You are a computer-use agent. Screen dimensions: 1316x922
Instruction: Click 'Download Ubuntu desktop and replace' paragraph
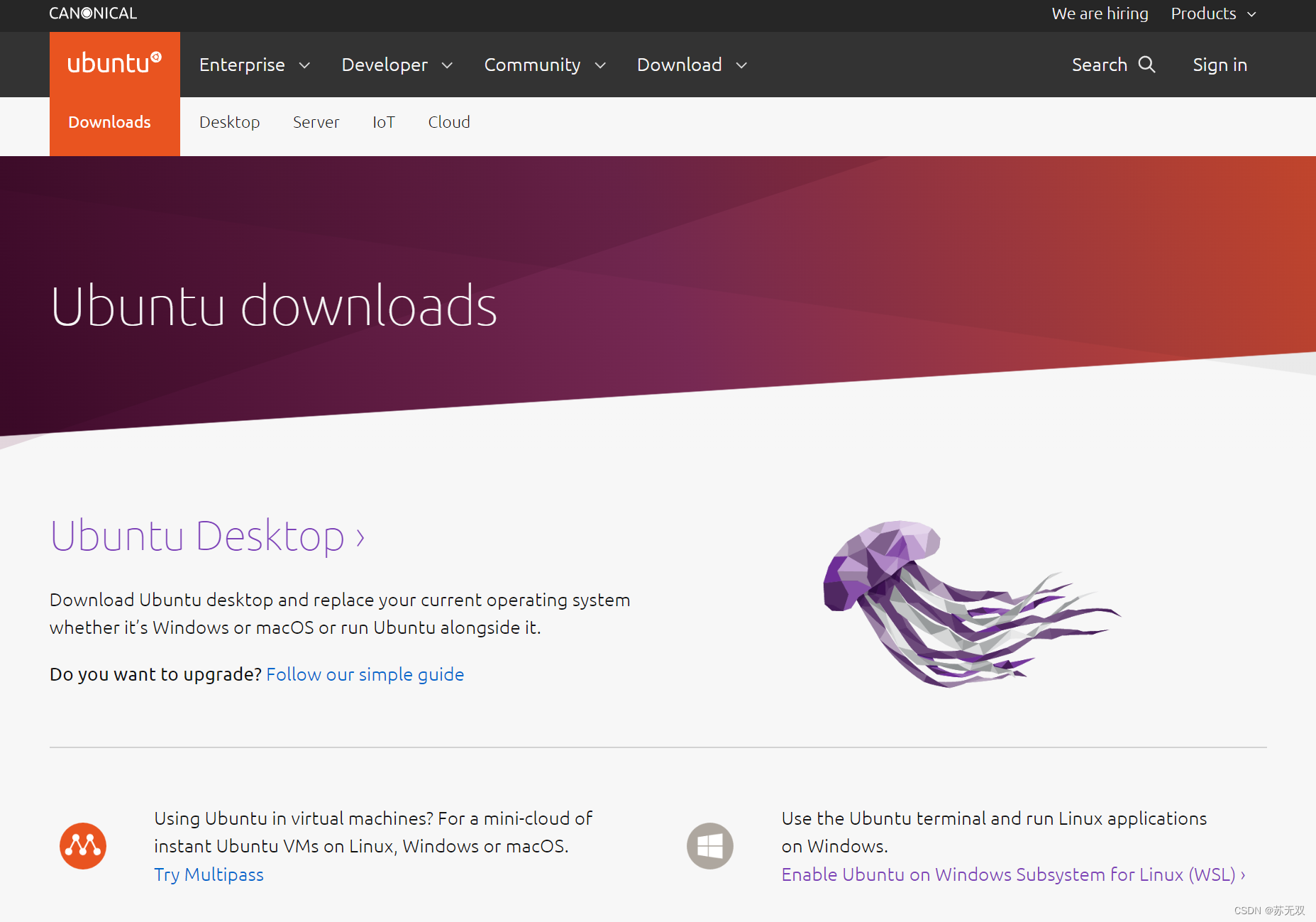pos(340,613)
